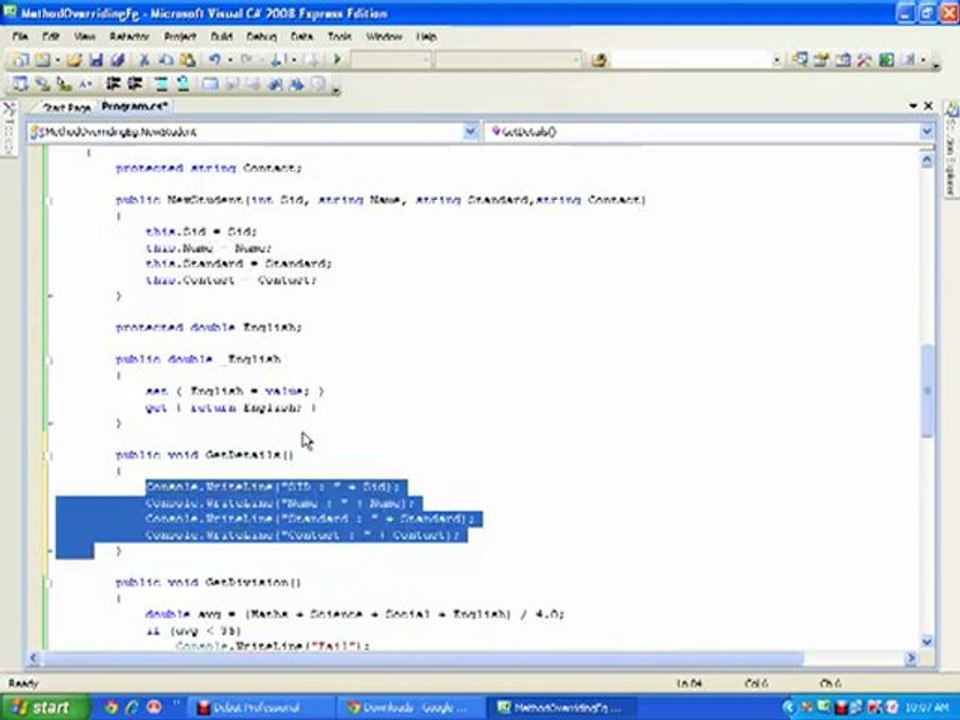The image size is (960, 720).
Task: Click the horizontal scrollbar thumb of the editor
Action: pos(422,658)
